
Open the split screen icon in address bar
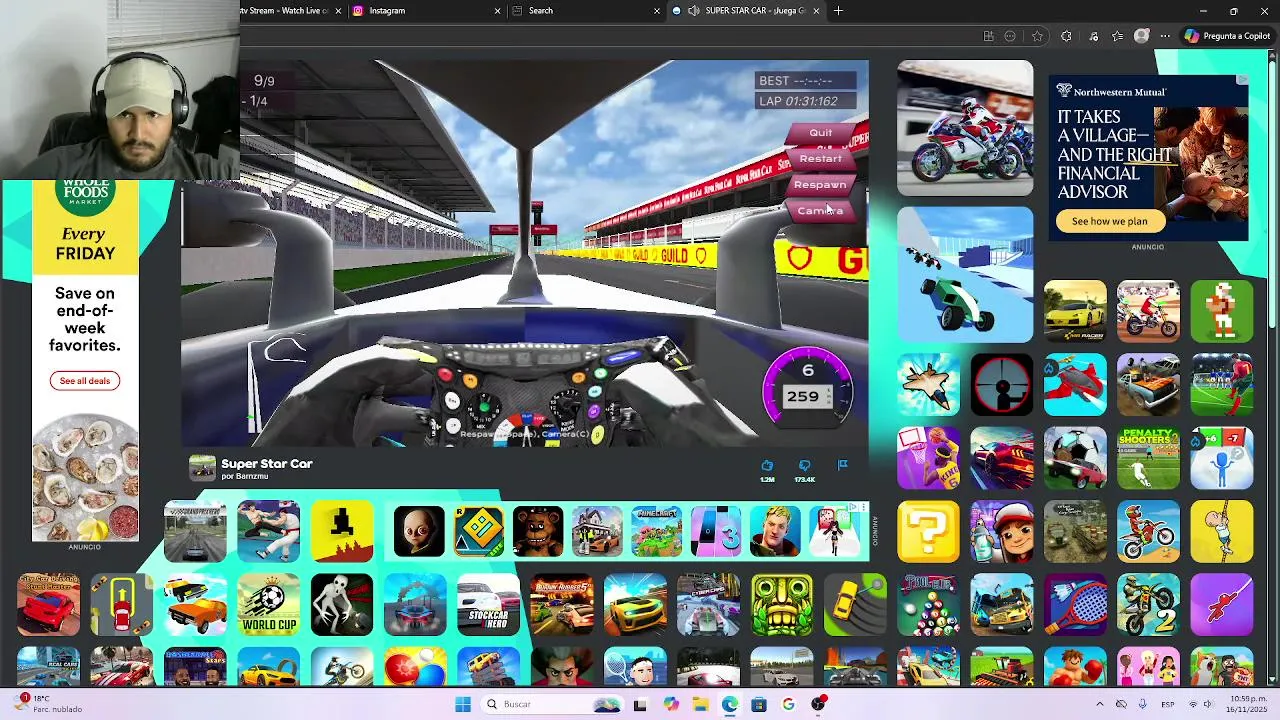(988, 36)
